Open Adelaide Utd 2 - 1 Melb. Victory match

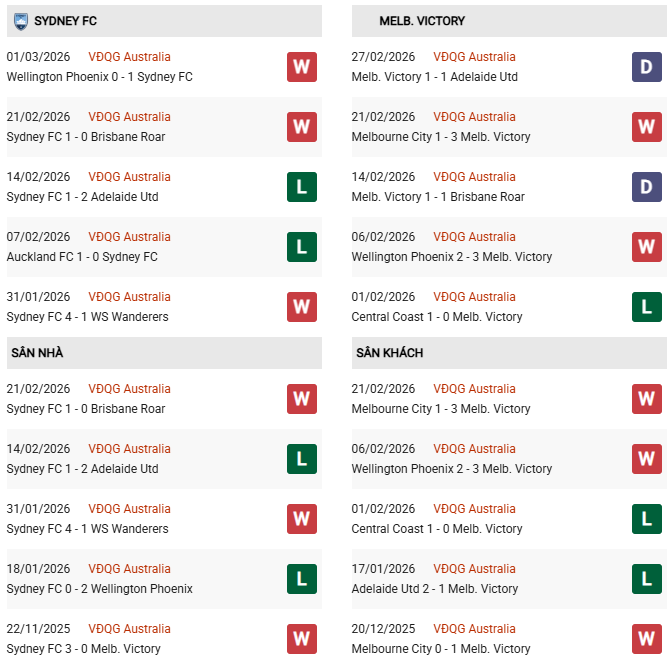(x=435, y=589)
